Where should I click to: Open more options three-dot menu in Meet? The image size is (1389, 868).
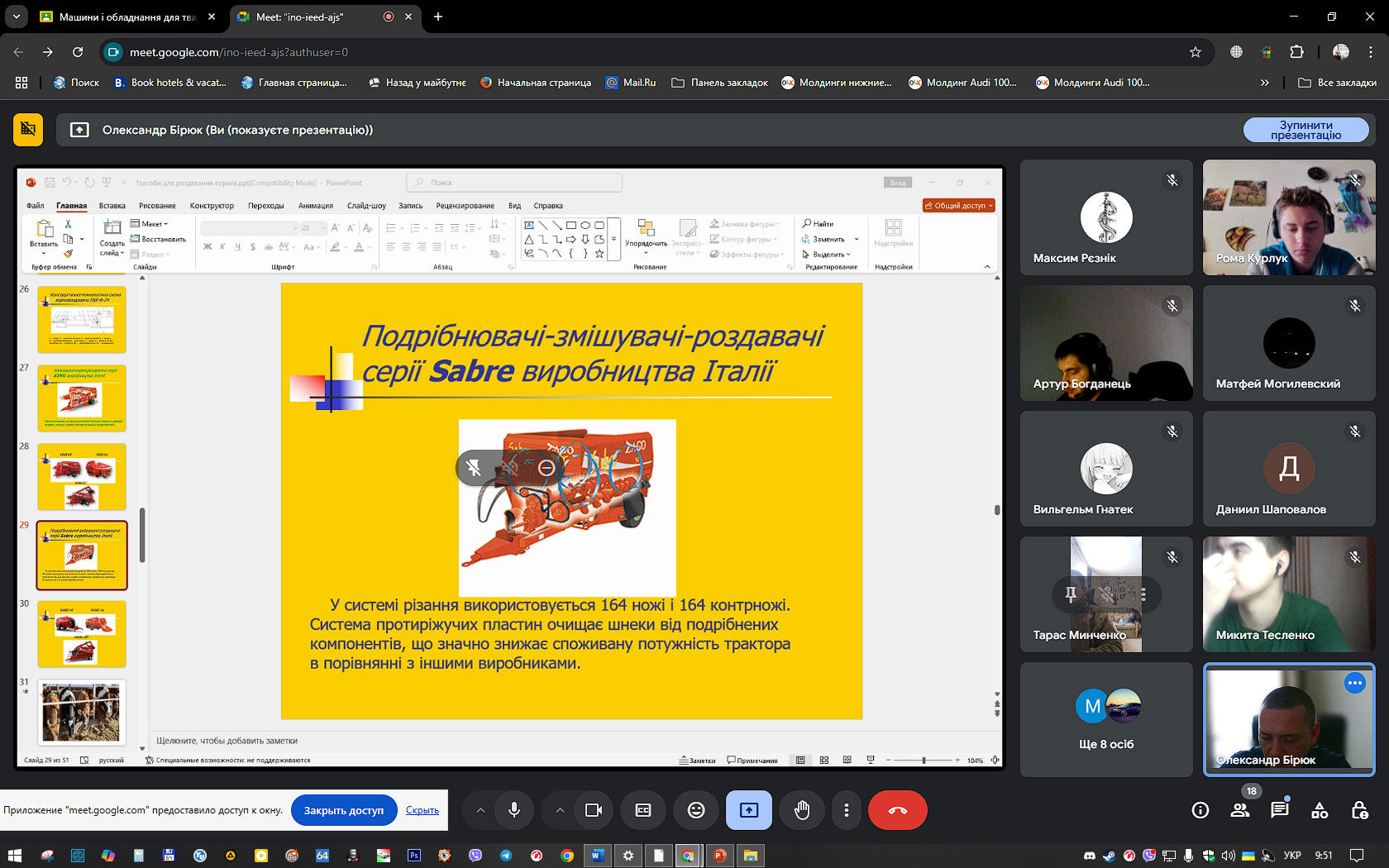847,810
